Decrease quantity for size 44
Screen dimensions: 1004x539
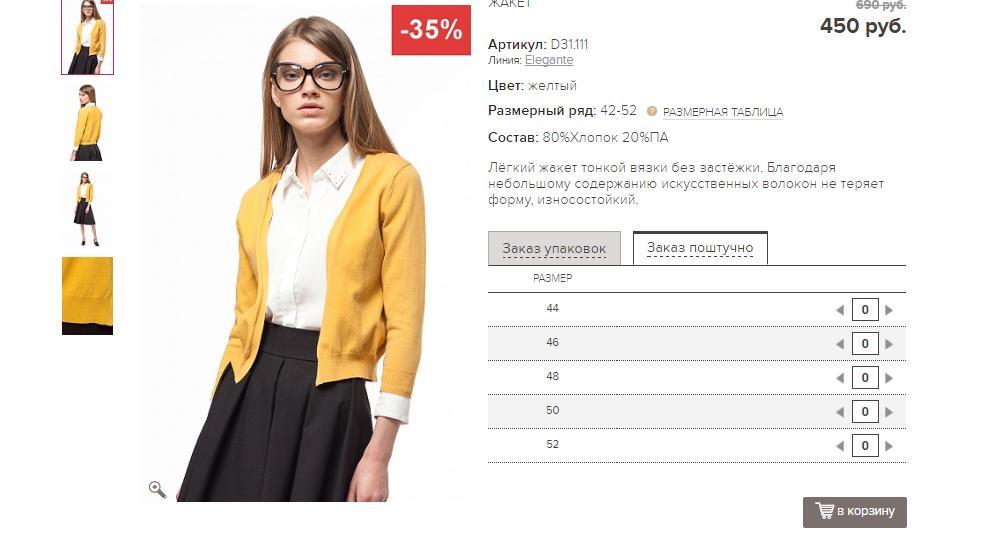coord(840,310)
